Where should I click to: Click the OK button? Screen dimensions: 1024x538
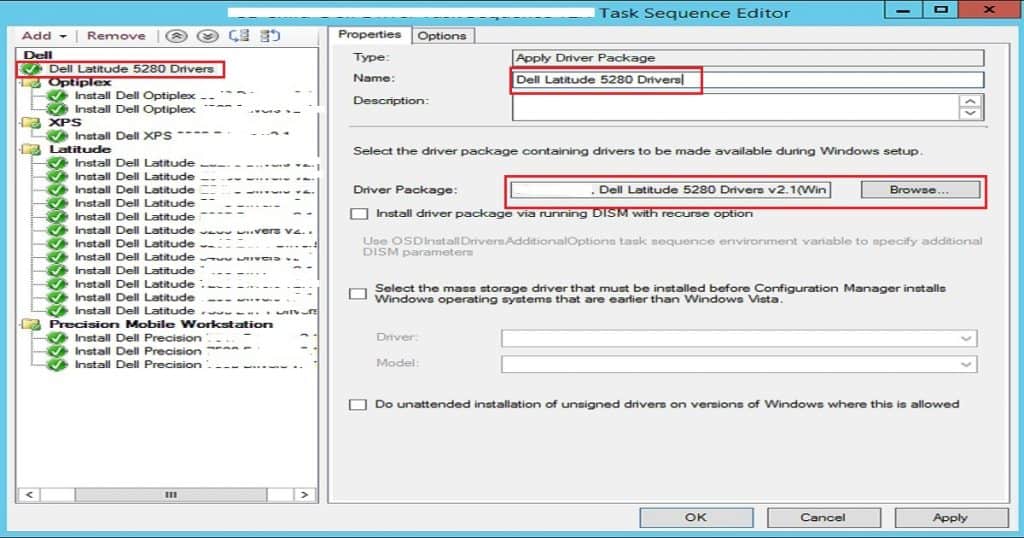pos(696,517)
